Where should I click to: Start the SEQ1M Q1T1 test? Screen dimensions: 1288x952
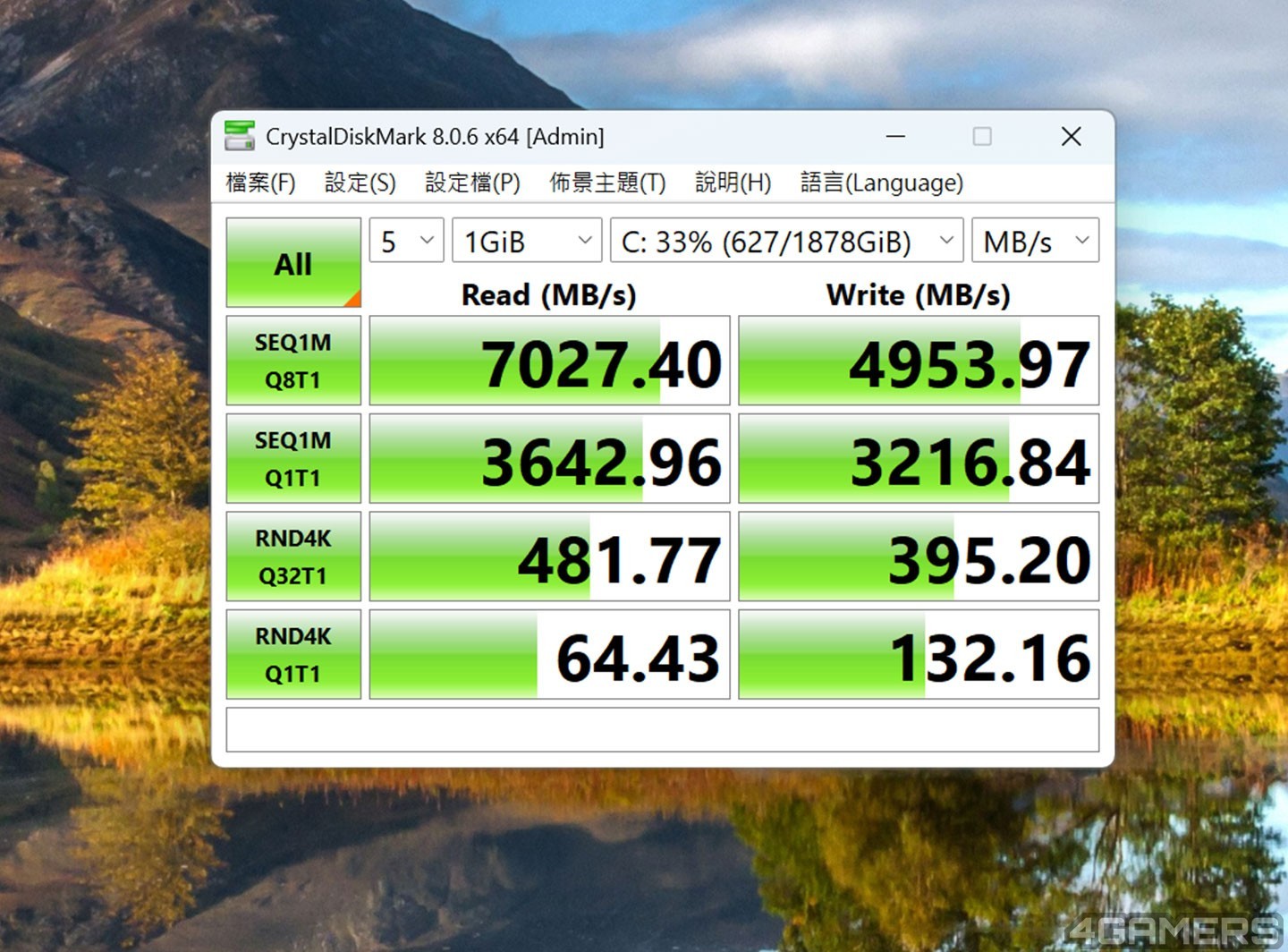click(x=293, y=458)
